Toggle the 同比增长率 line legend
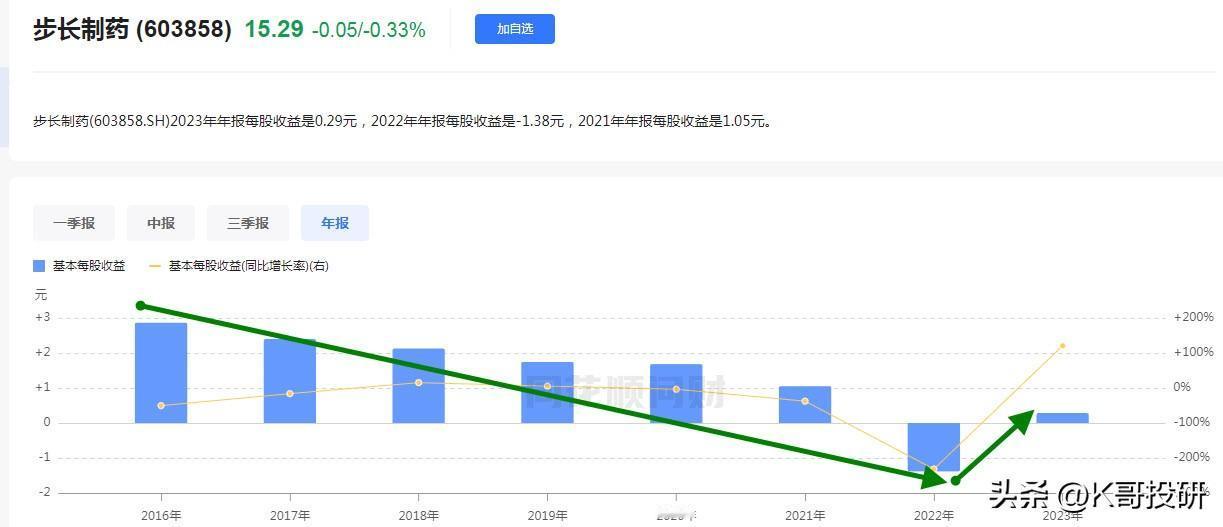Viewport: 1223px width, 527px height. tap(238, 266)
